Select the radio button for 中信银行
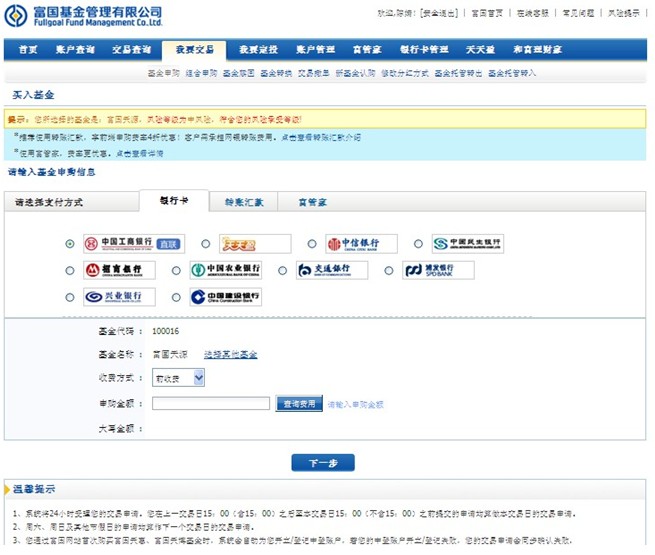Screen dimensions: 655x555 coord(312,244)
